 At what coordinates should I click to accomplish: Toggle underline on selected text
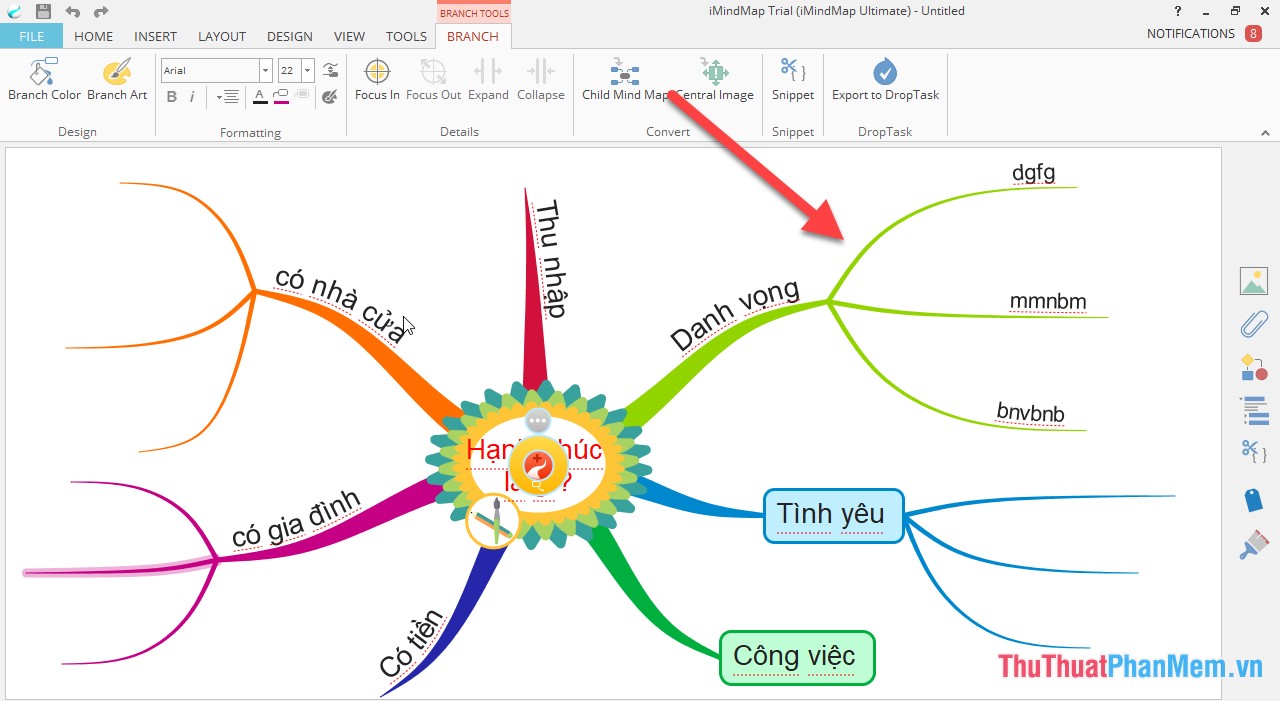pyautogui.click(x=260, y=96)
